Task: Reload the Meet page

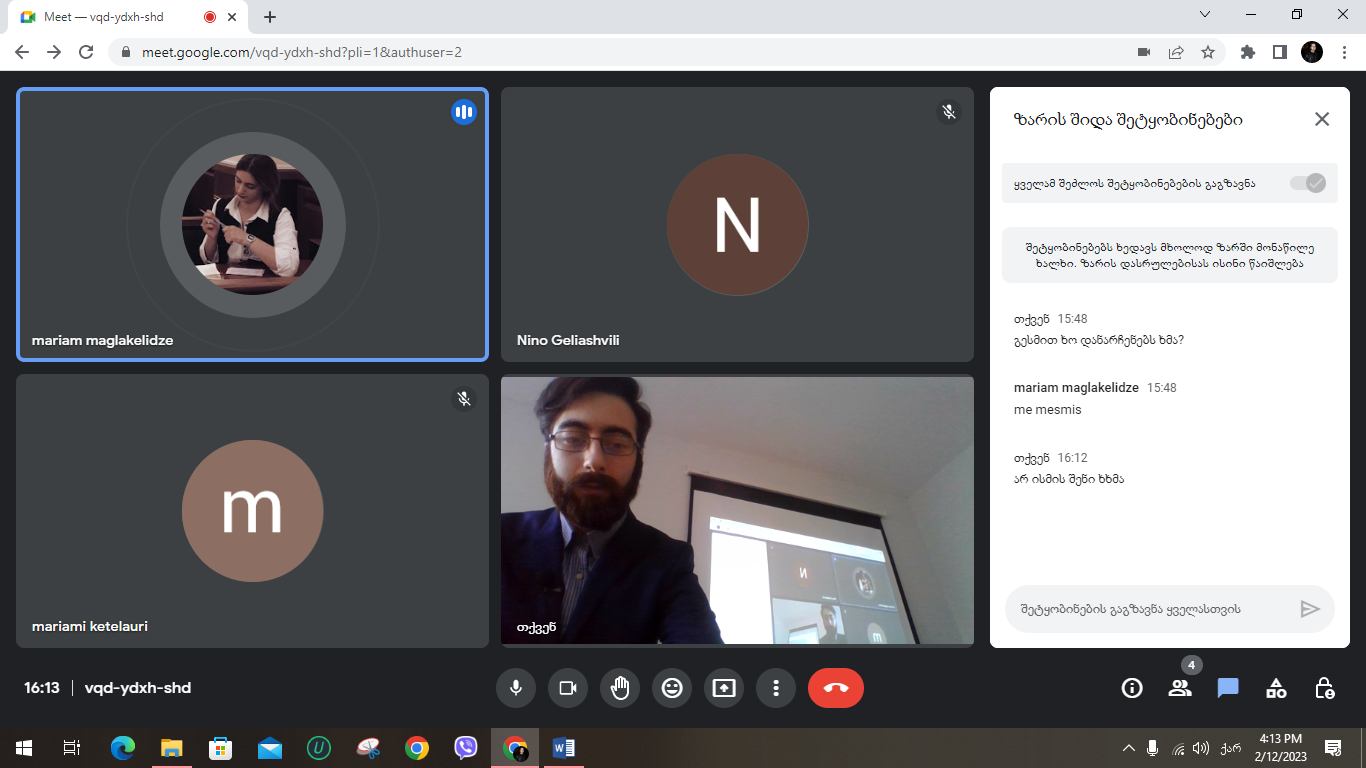Action: pyautogui.click(x=86, y=52)
